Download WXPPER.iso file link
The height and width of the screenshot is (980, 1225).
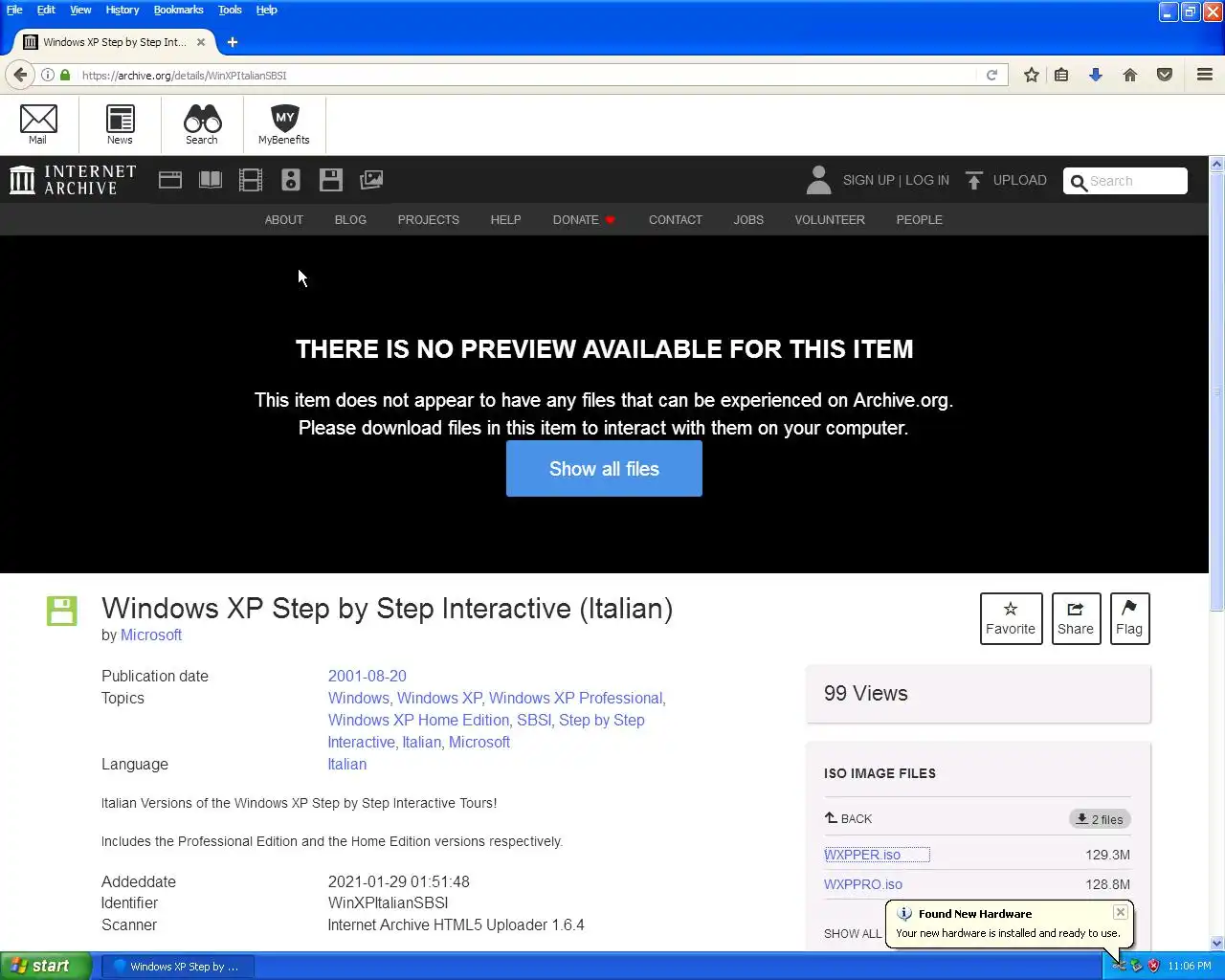click(x=862, y=855)
